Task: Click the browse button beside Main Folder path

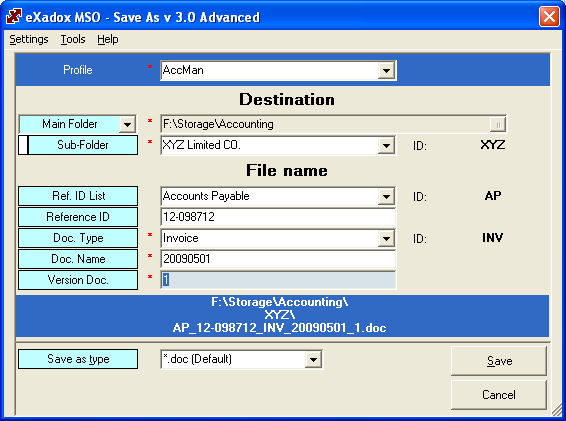Action: click(x=498, y=125)
